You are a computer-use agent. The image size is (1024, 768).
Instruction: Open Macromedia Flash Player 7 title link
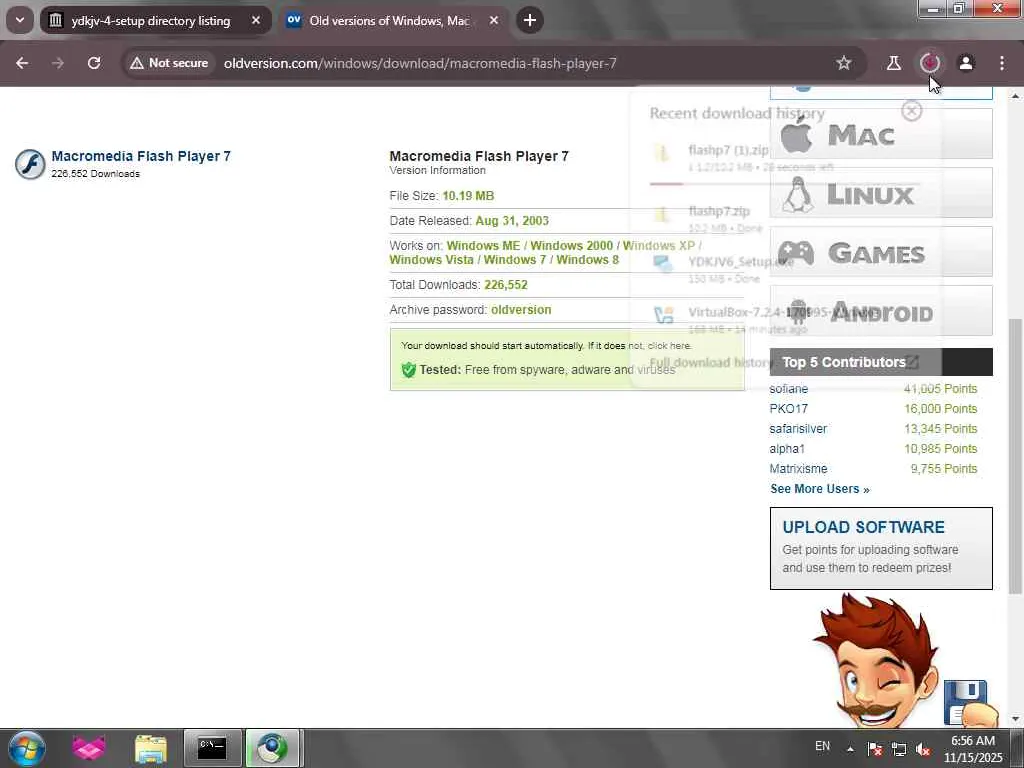click(141, 156)
